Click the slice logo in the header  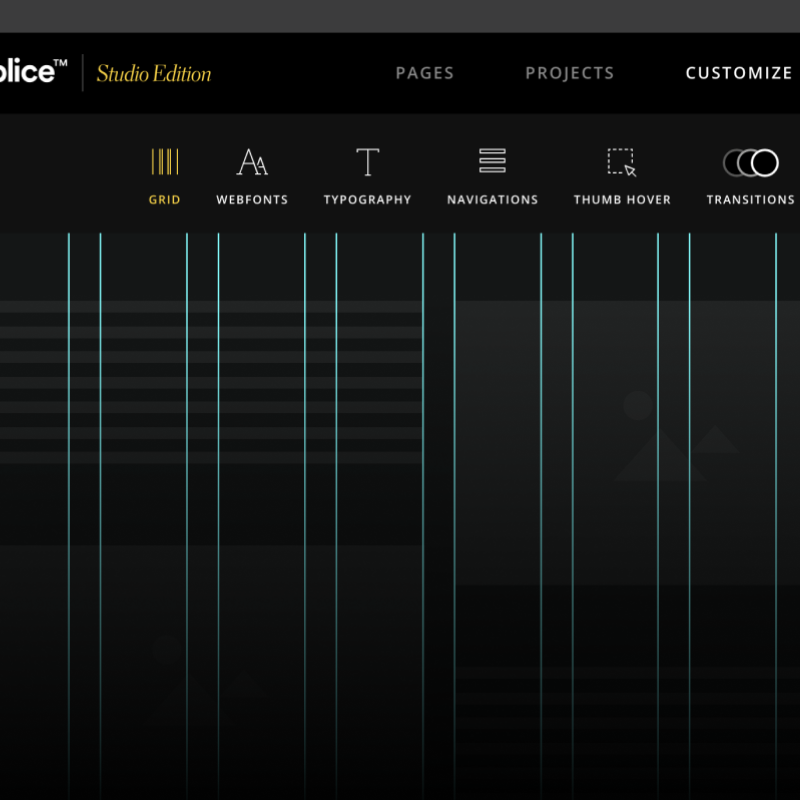(x=34, y=71)
